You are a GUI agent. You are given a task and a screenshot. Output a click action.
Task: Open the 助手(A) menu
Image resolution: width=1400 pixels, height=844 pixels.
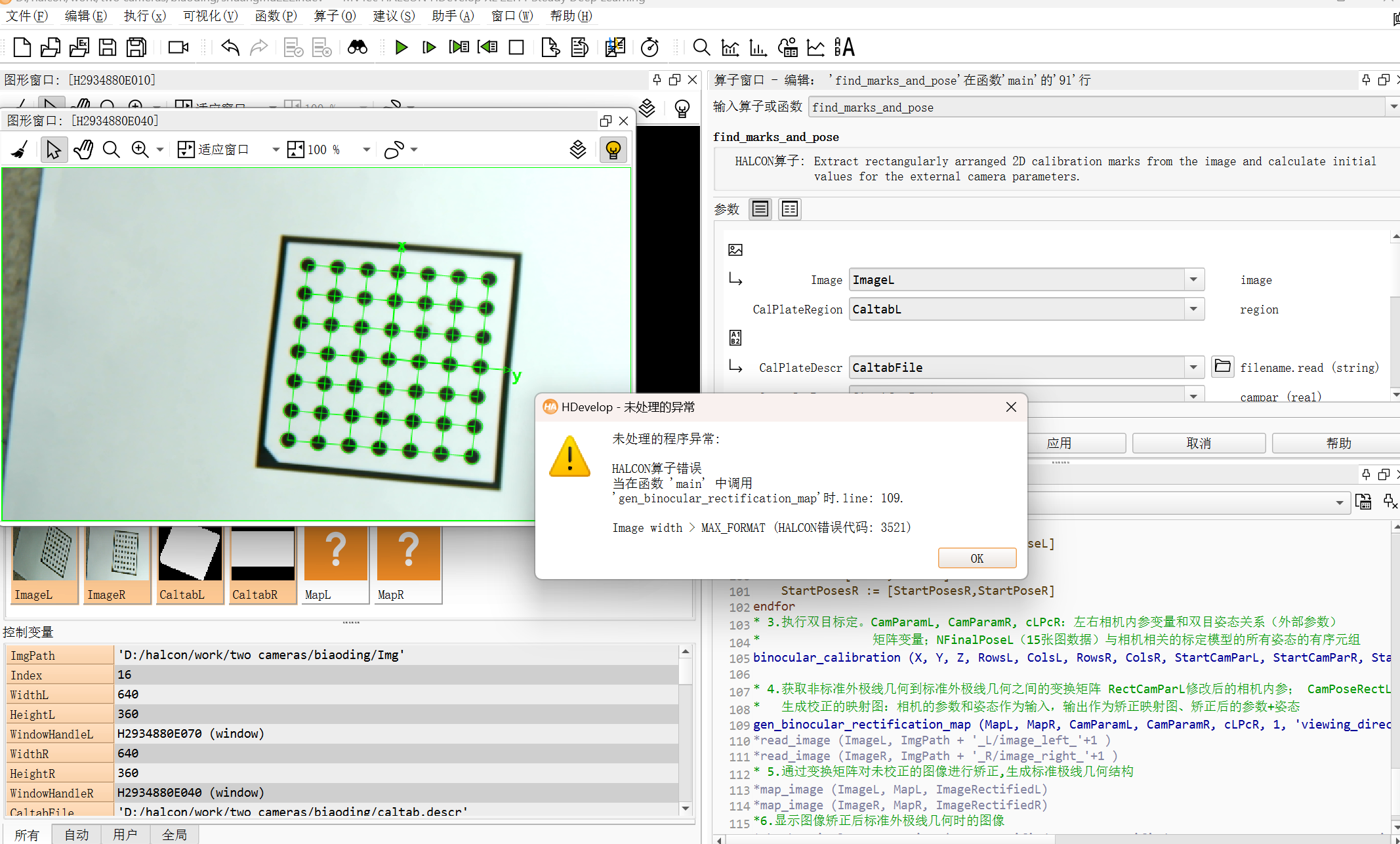click(x=453, y=16)
